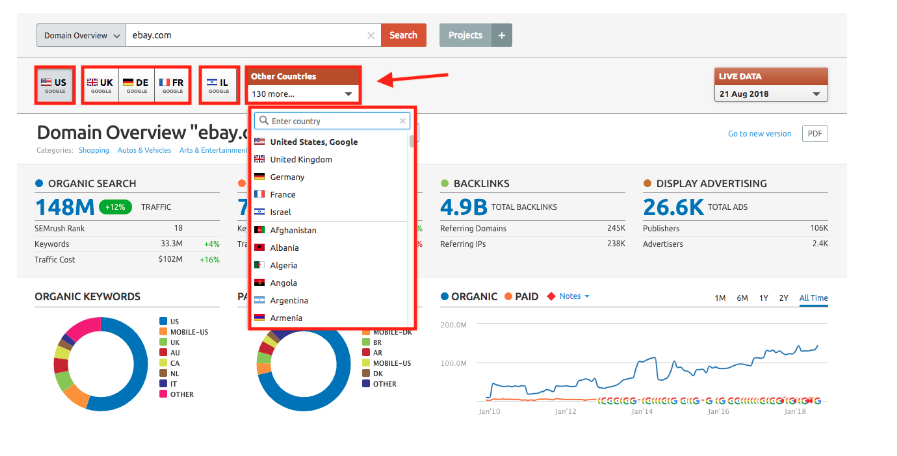Click the red Search button
Screen dimensions: 897x456
point(403,35)
